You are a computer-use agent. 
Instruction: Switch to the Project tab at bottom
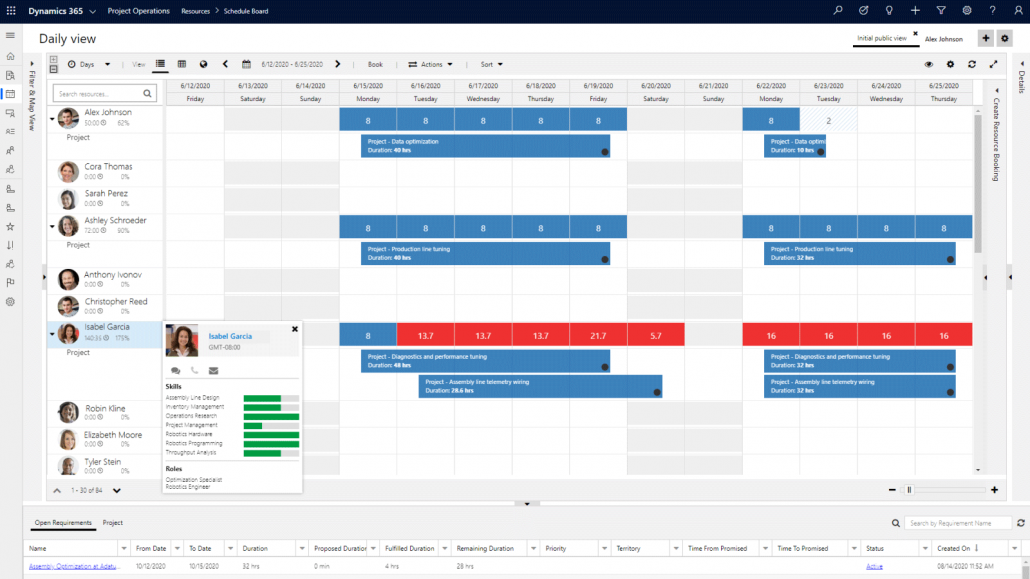pyautogui.click(x=113, y=522)
